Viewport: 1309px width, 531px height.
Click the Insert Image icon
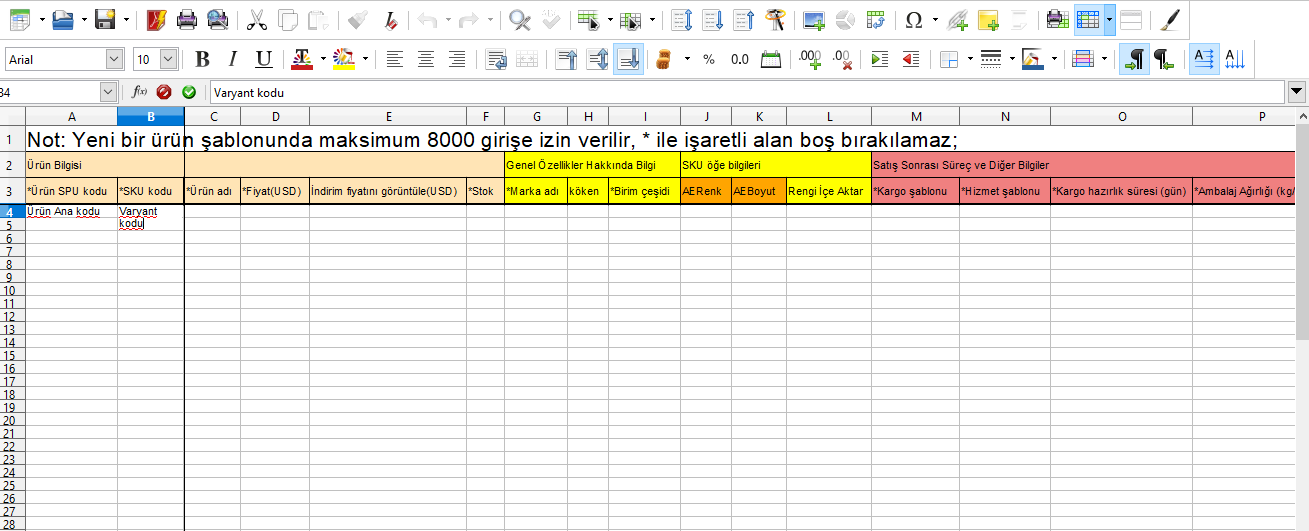click(814, 19)
